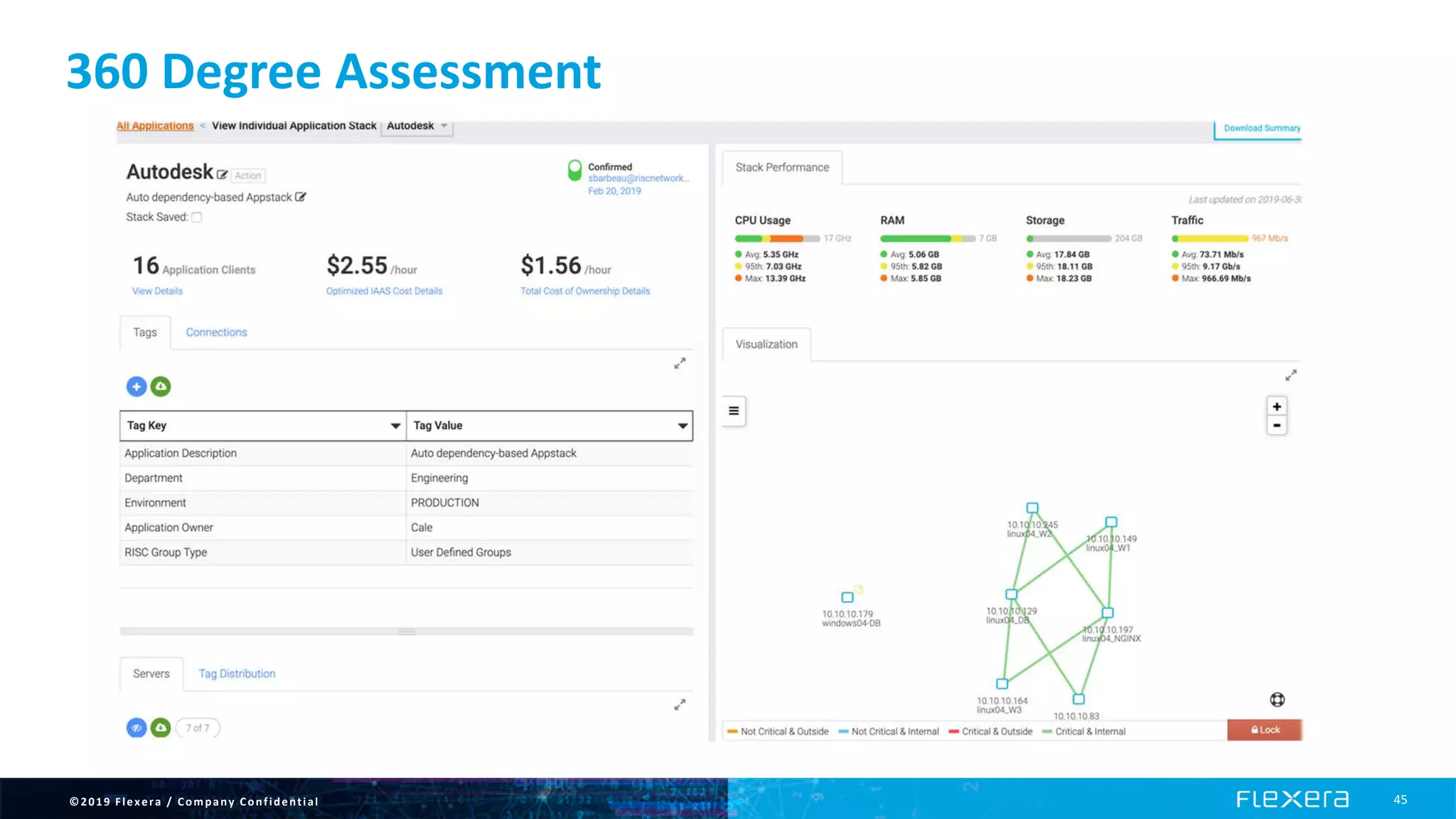Image resolution: width=1456 pixels, height=819 pixels.
Task: Click the 7 of 7 servers counter pill
Action: (x=198, y=727)
